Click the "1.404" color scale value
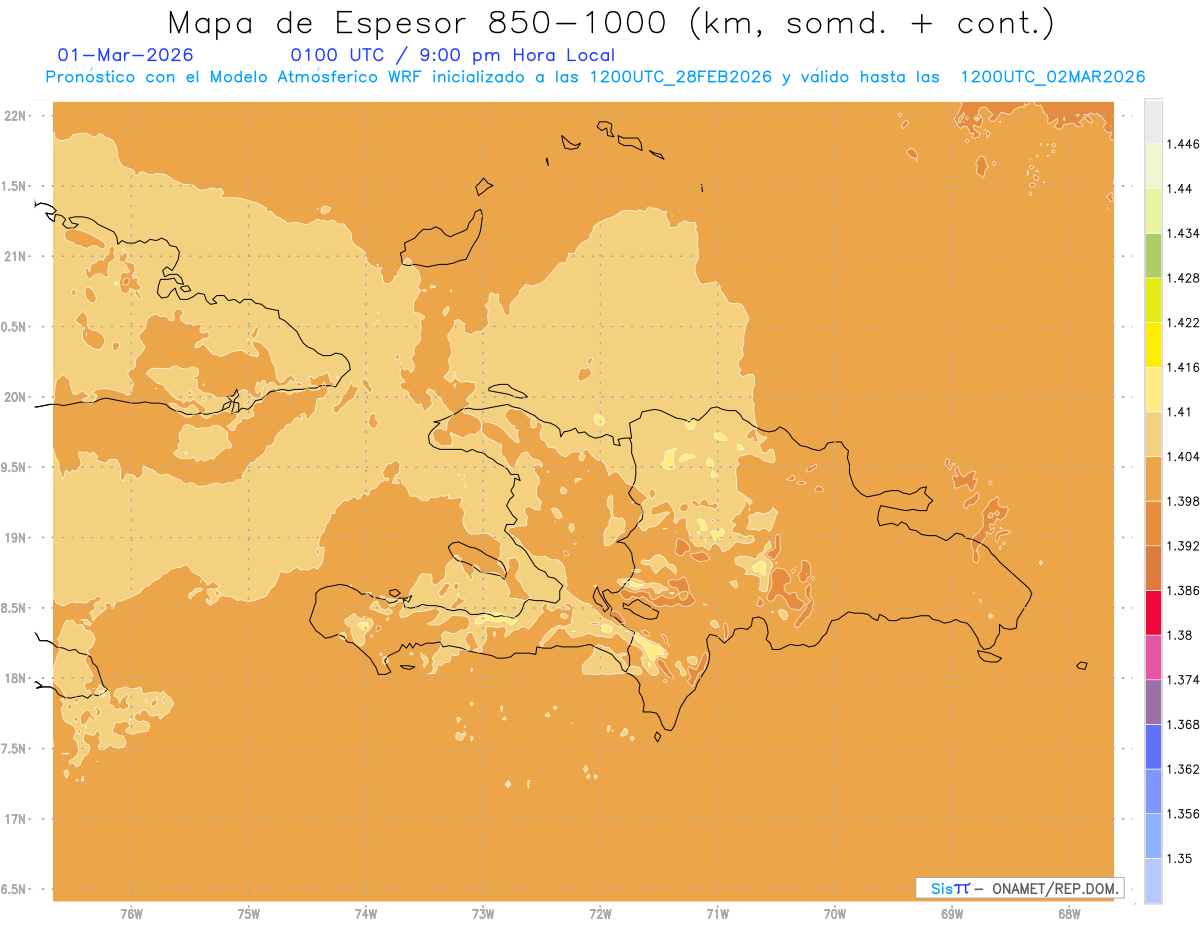This screenshot has width=1200, height=927. click(x=1182, y=457)
